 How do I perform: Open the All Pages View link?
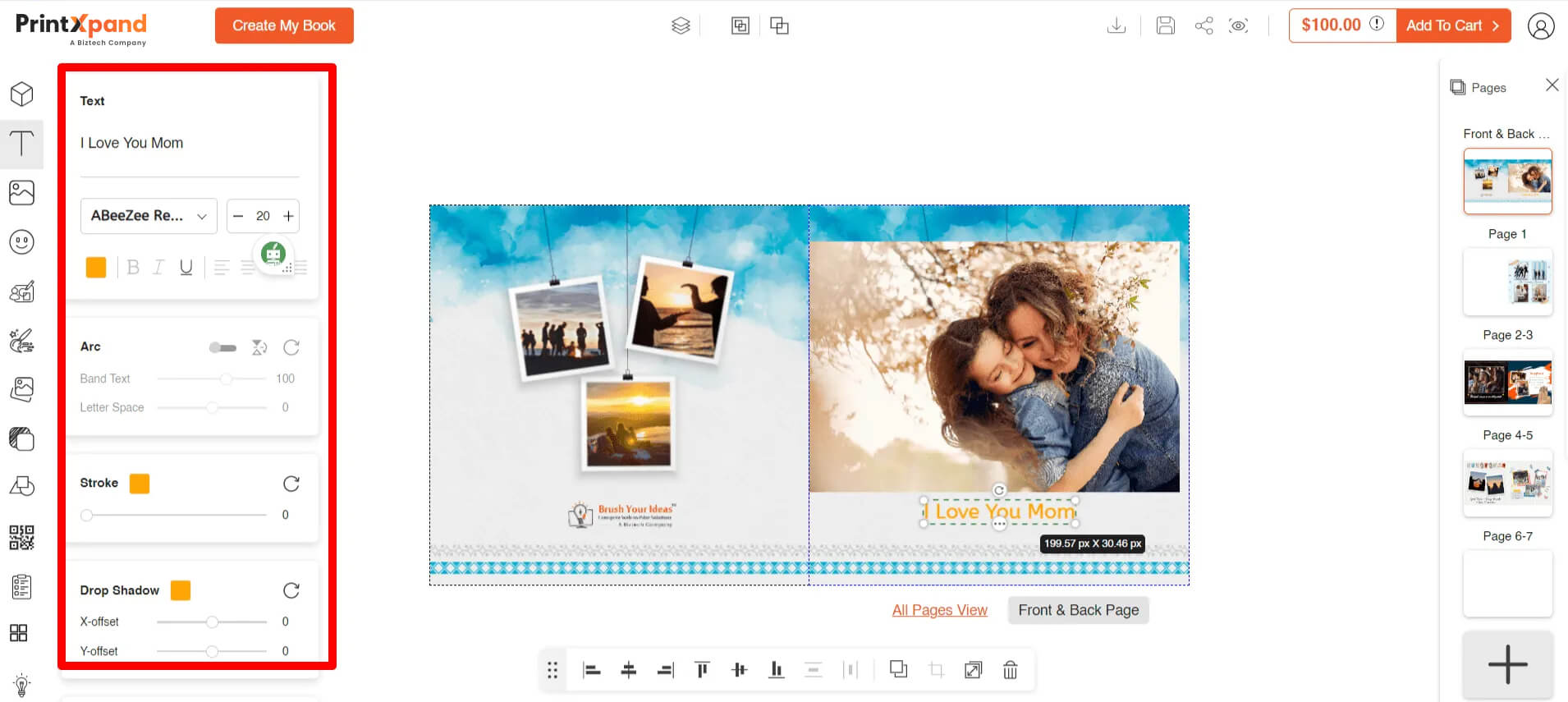coord(939,610)
